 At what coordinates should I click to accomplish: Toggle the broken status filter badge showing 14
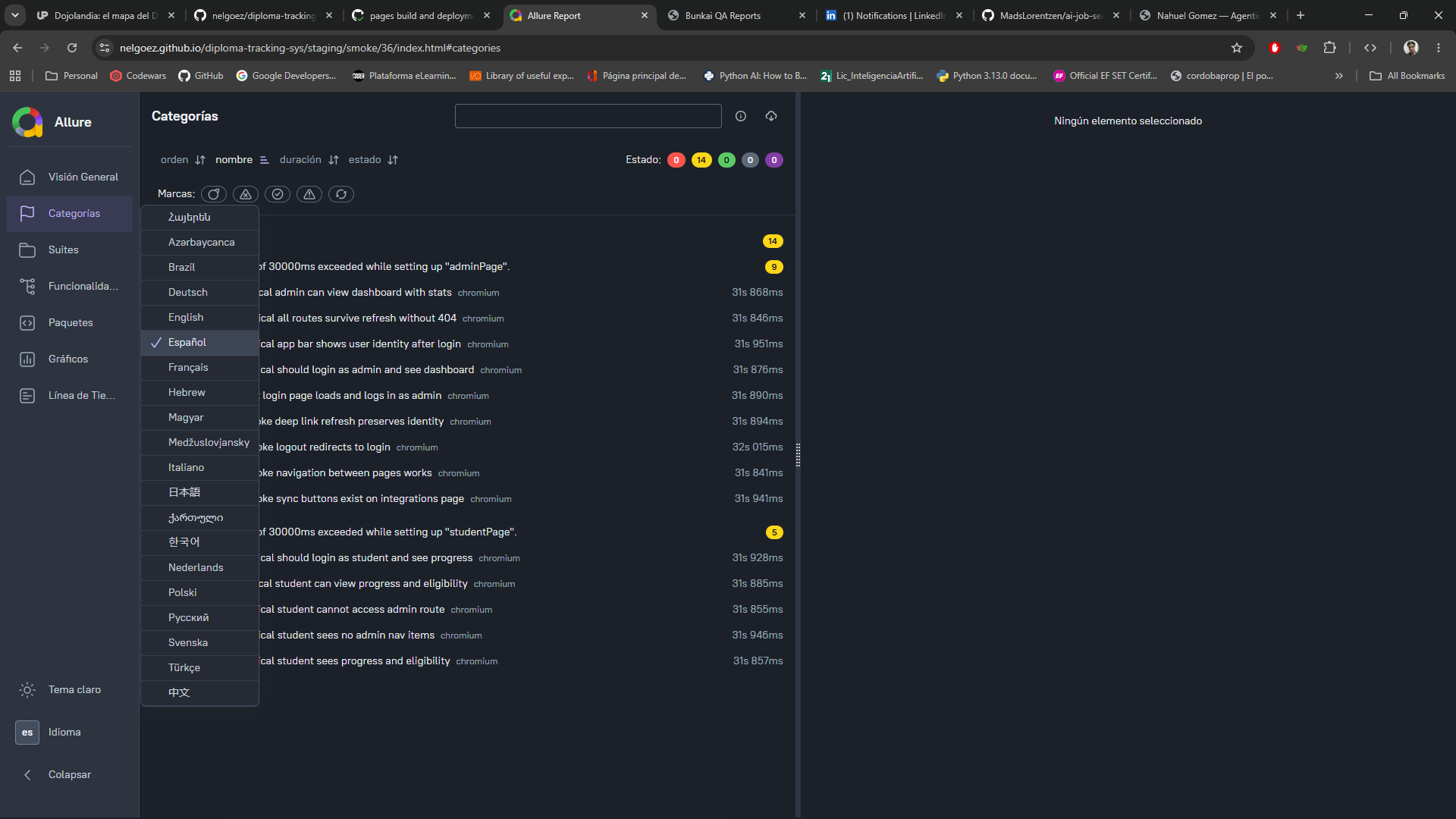701,160
